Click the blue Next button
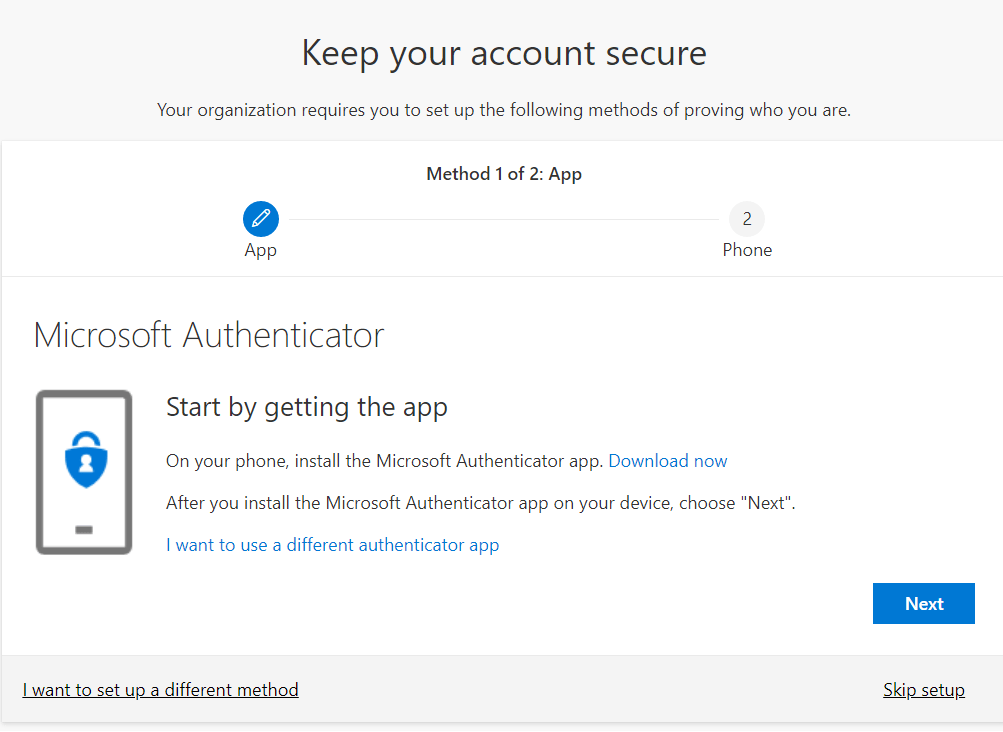 pos(923,603)
